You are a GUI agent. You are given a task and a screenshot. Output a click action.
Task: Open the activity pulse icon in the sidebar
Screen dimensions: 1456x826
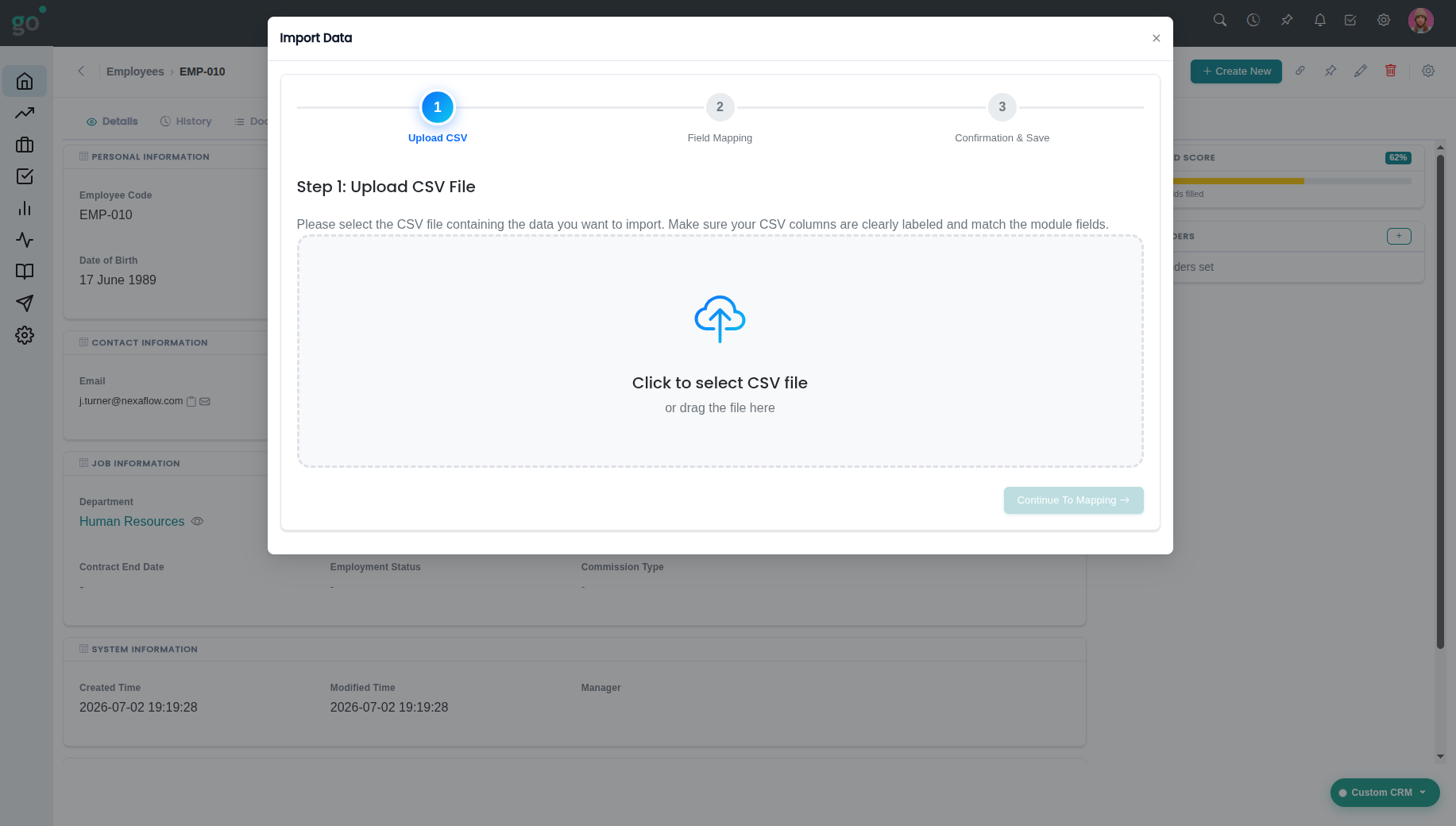click(25, 240)
